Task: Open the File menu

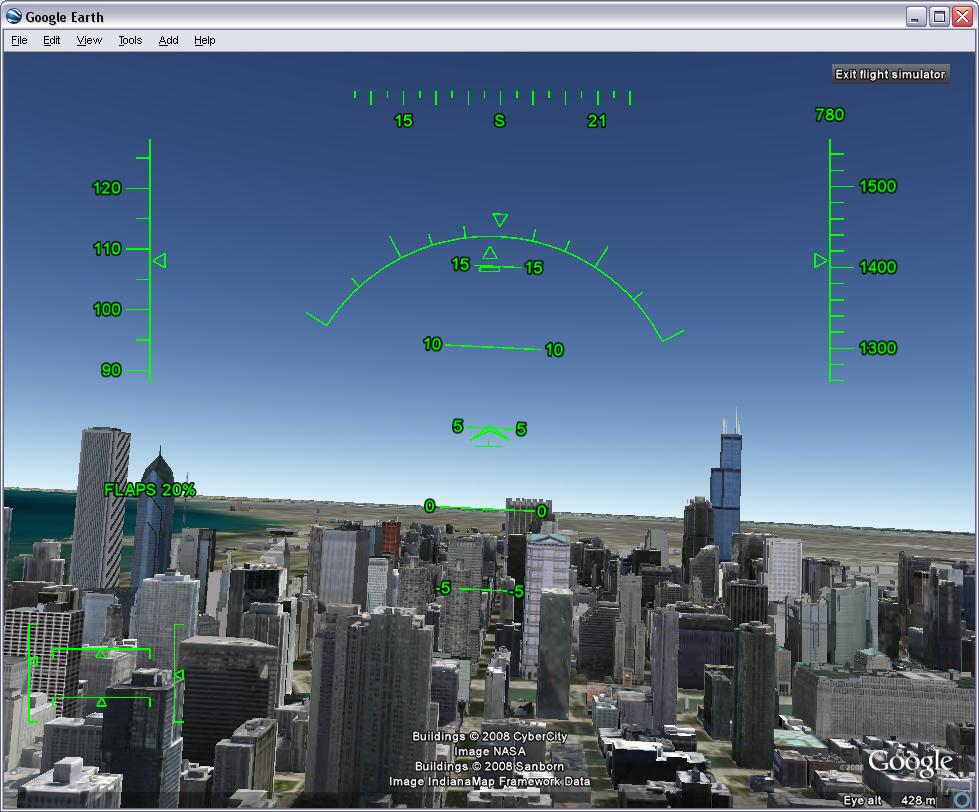Action: coord(19,41)
